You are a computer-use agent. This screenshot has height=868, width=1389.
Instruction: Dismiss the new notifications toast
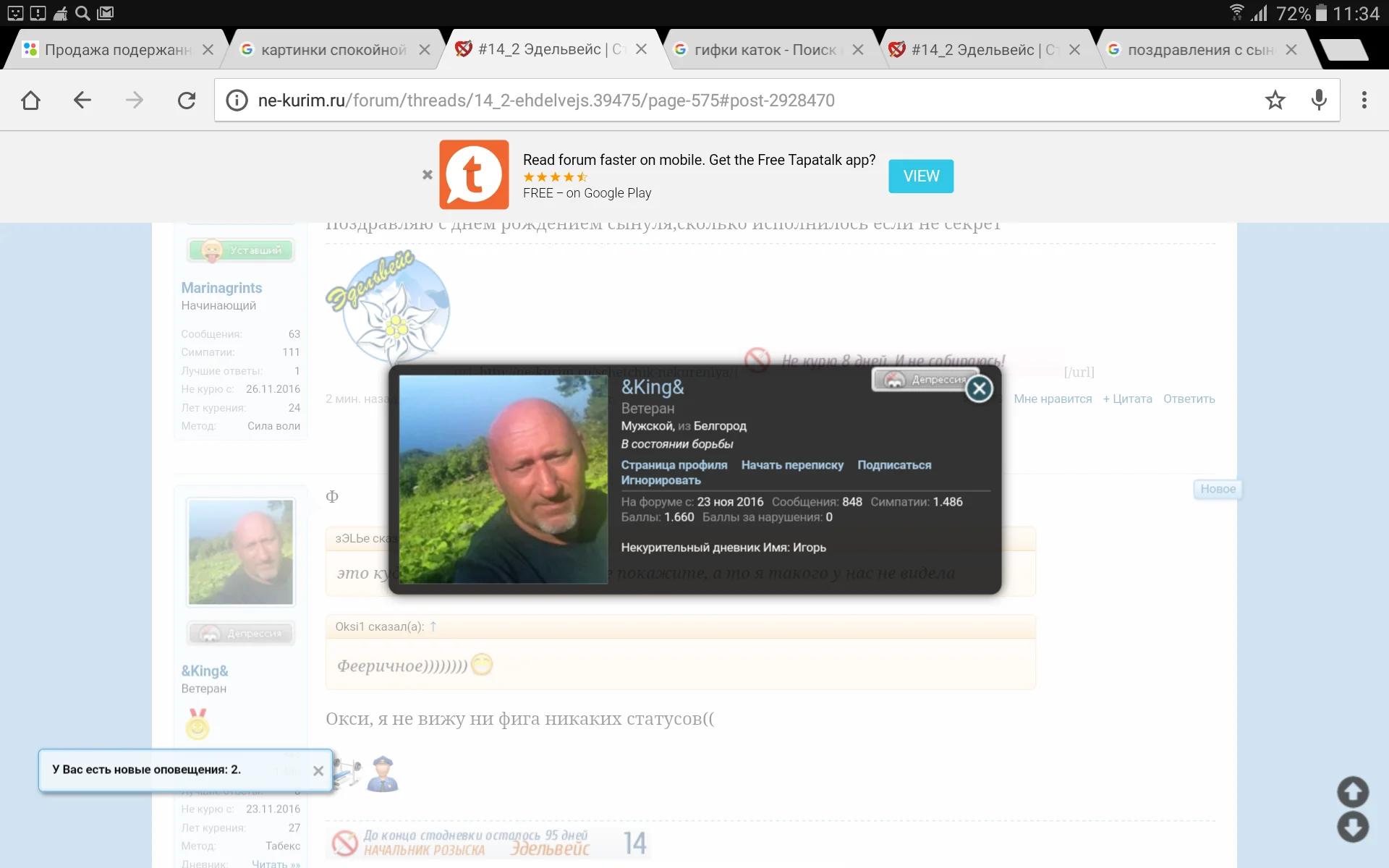tap(318, 771)
